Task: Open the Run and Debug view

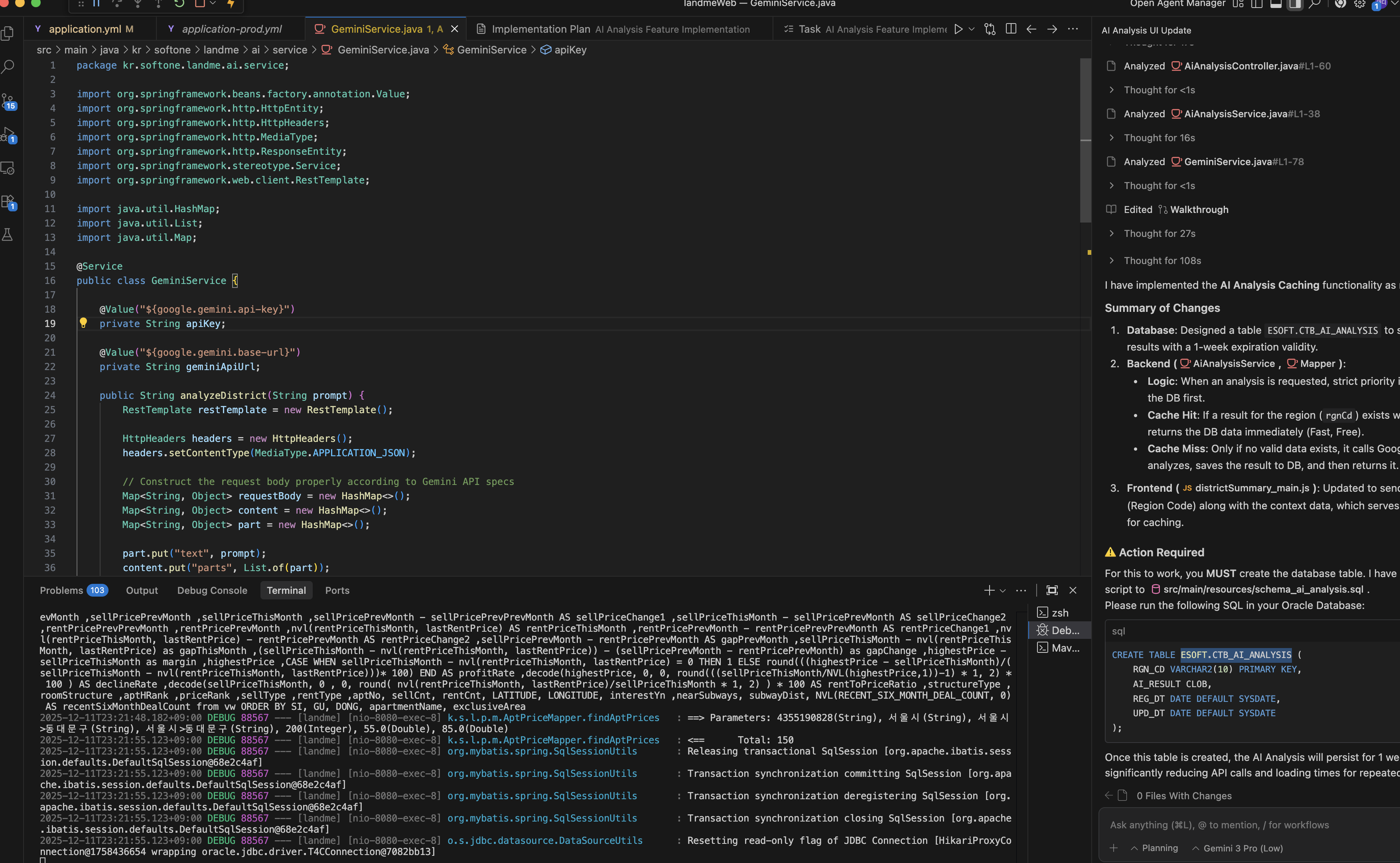Action: [8, 135]
